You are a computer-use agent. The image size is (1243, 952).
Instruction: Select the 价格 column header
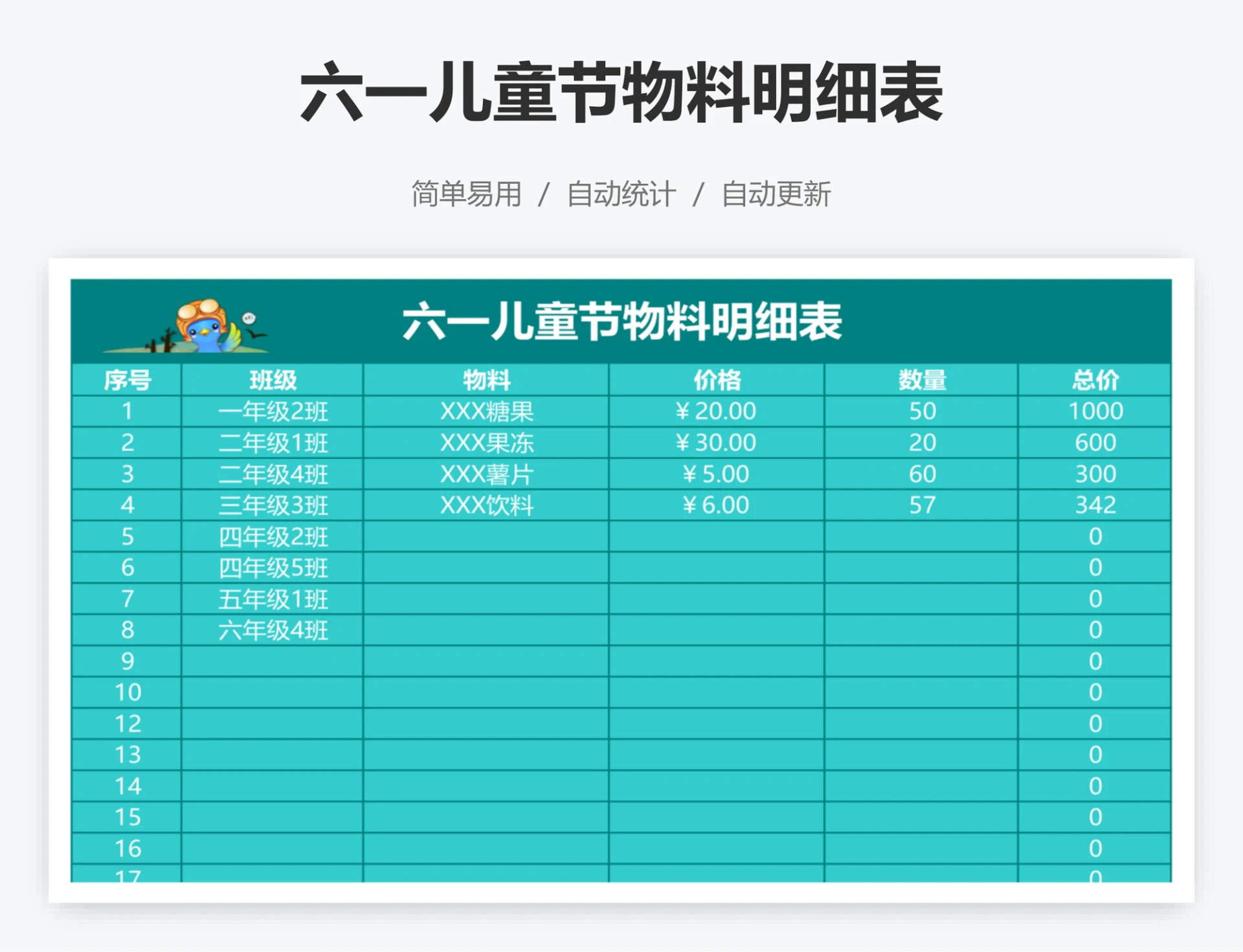pos(715,380)
